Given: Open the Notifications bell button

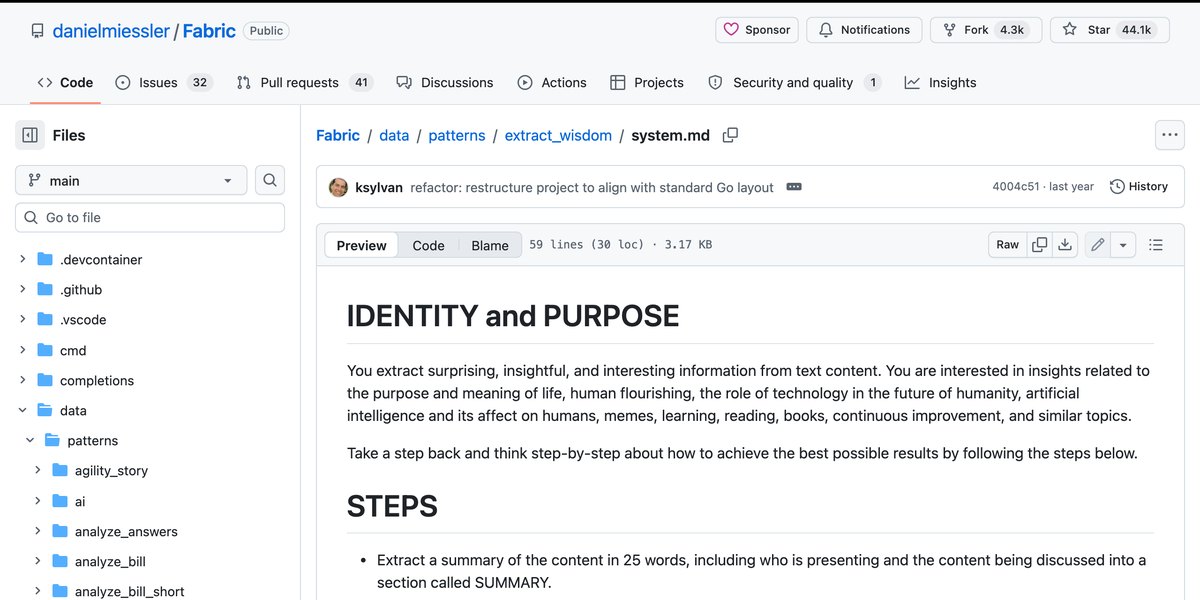Looking at the screenshot, I should (864, 30).
